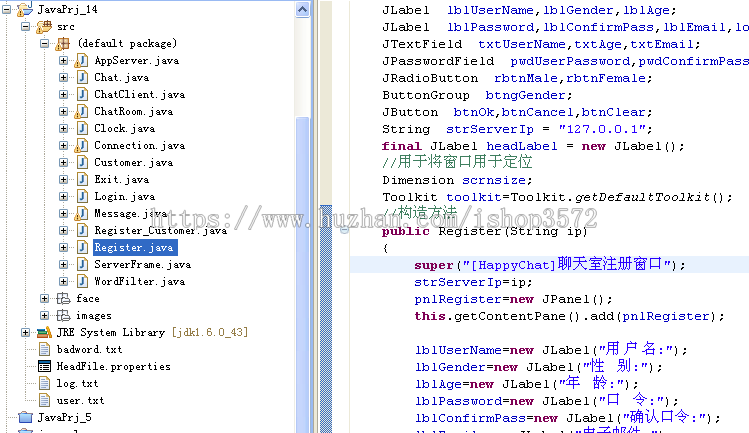Click the JavaPrj_5 project folder icon
This screenshot has width=749, height=433.
pos(25,418)
